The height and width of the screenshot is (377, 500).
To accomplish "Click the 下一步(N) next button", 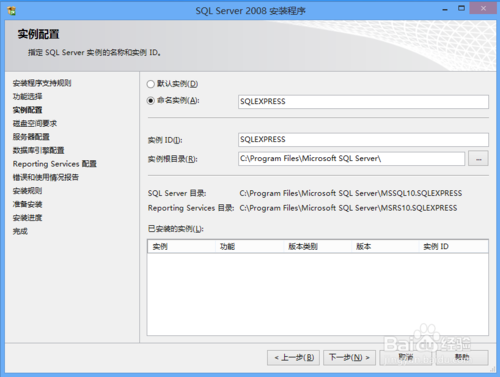I will click(x=349, y=358).
